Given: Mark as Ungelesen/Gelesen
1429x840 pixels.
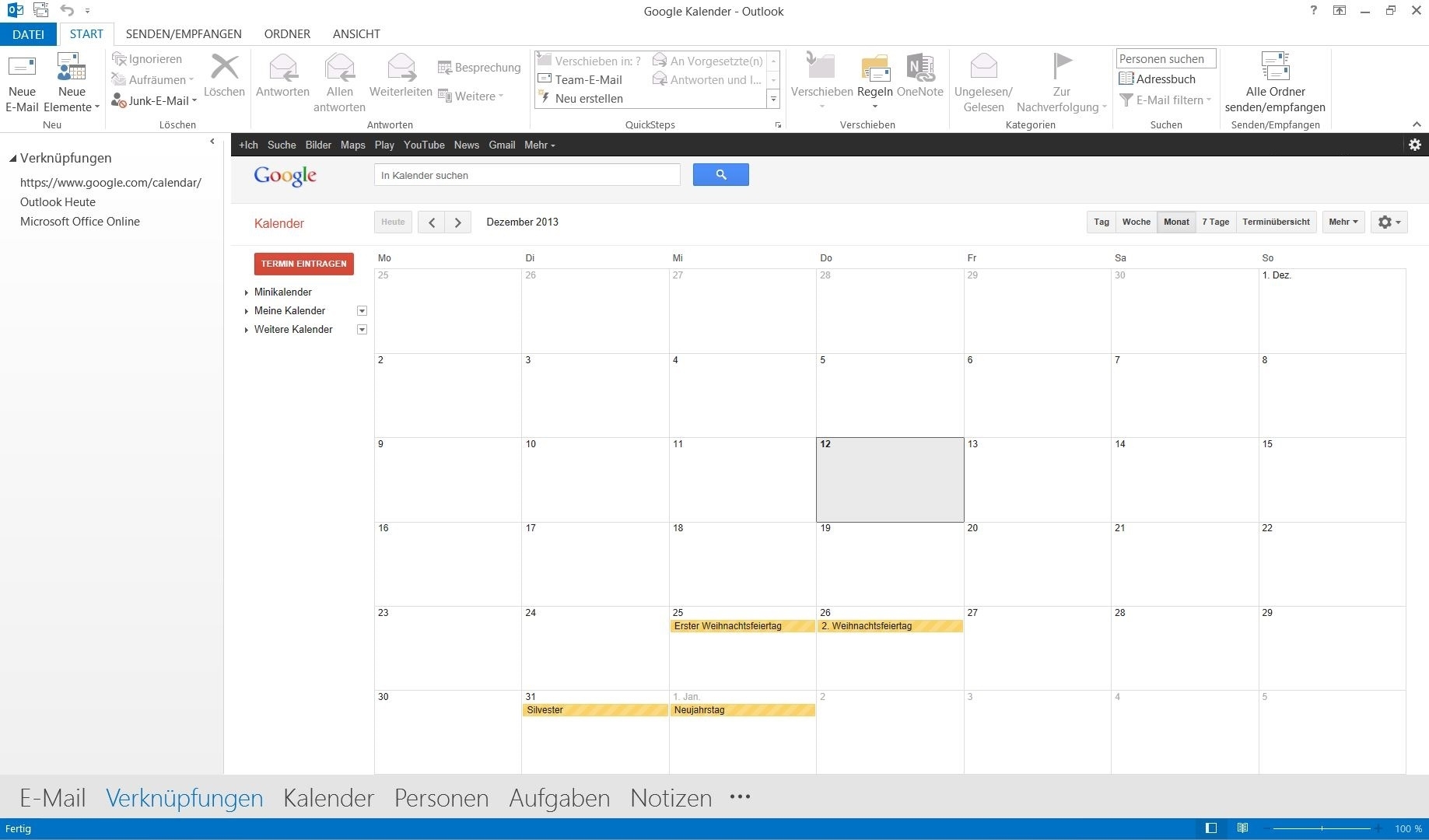Looking at the screenshot, I should (x=983, y=83).
